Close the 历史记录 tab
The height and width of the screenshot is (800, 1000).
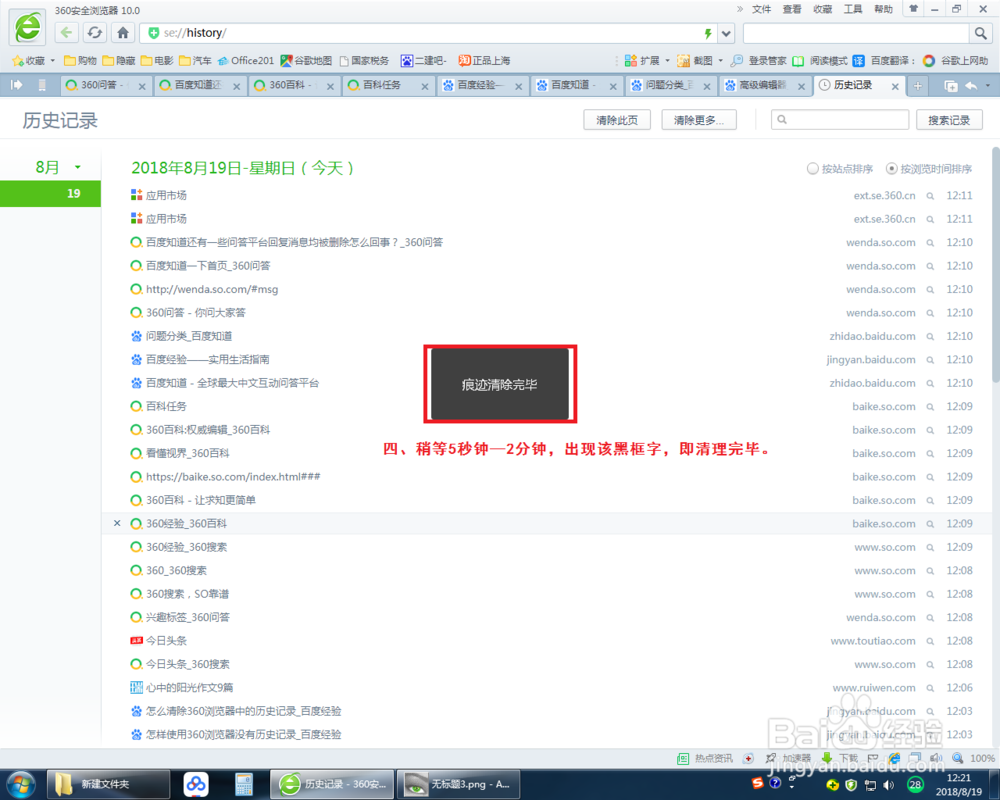(x=895, y=86)
